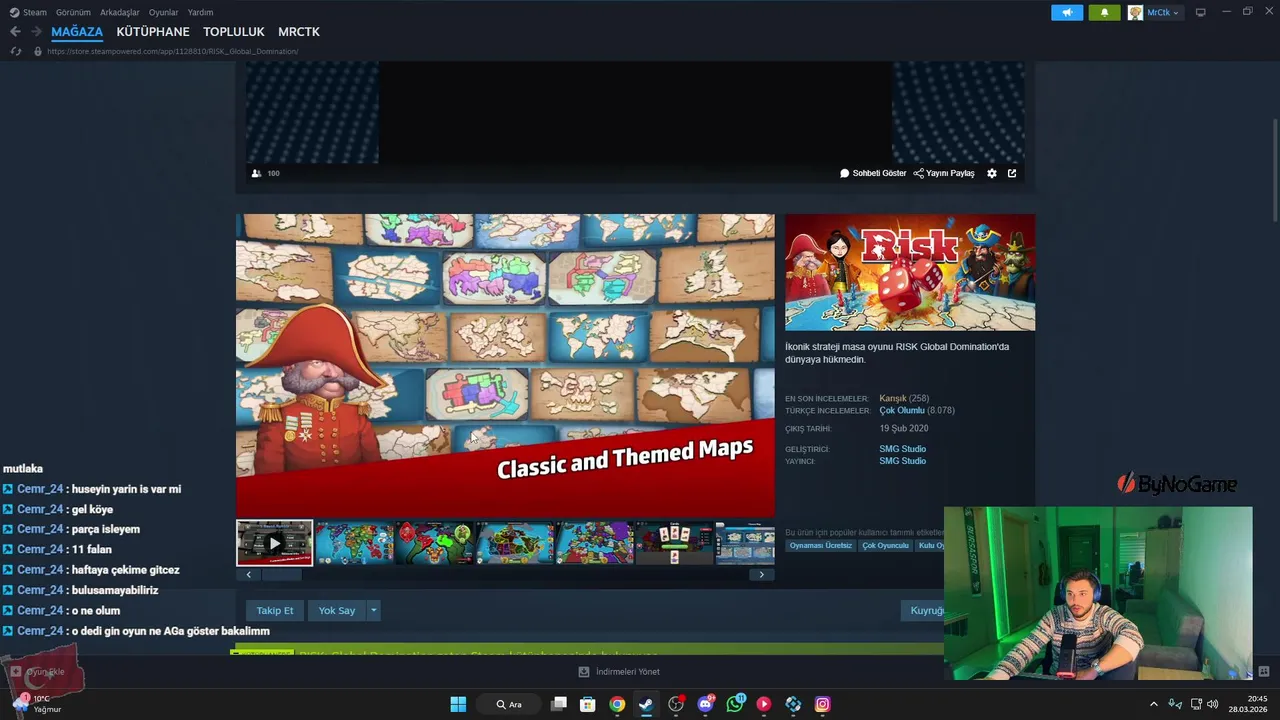Open the SMG Studio publisher link
The image size is (1280, 720).
coord(903,461)
